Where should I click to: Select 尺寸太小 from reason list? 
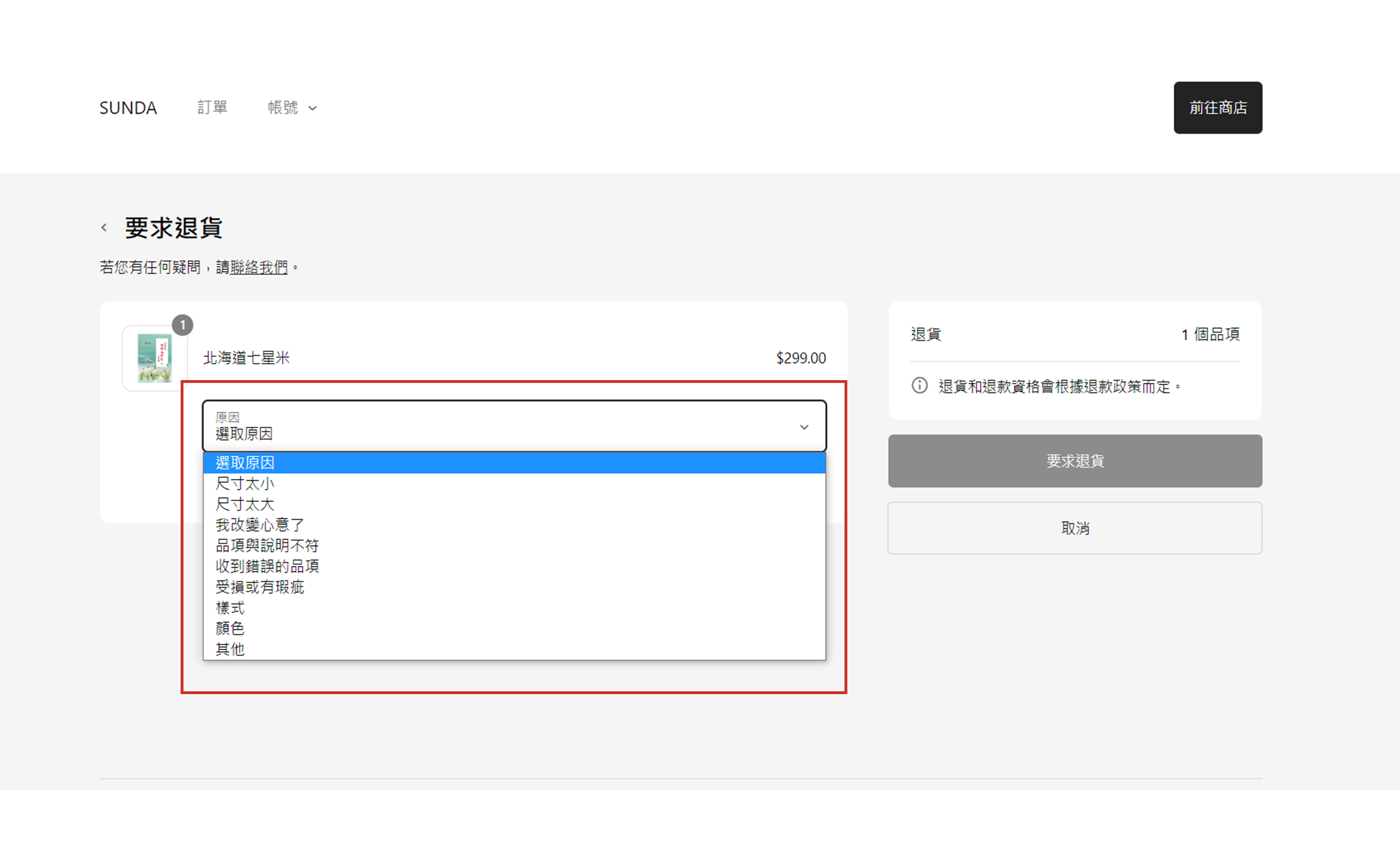245,484
